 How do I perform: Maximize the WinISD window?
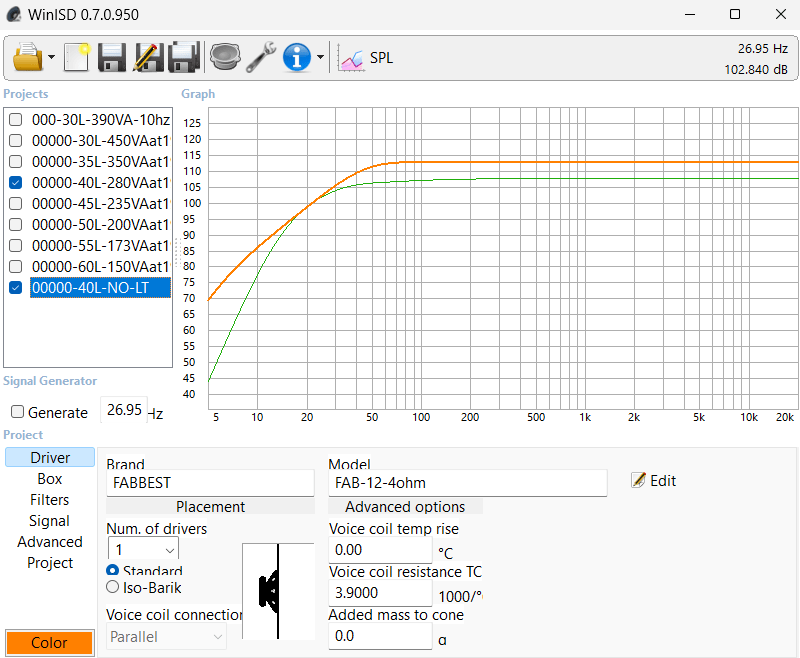coord(735,14)
